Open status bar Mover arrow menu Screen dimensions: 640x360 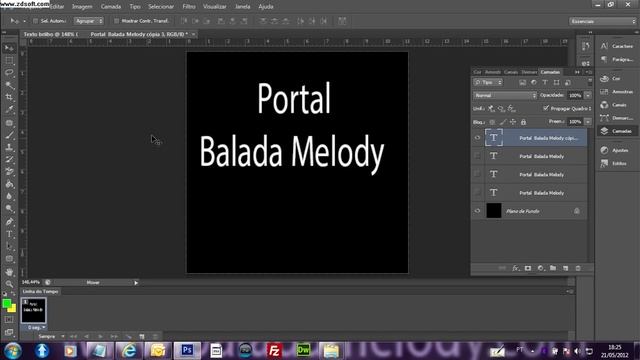click(x=136, y=282)
